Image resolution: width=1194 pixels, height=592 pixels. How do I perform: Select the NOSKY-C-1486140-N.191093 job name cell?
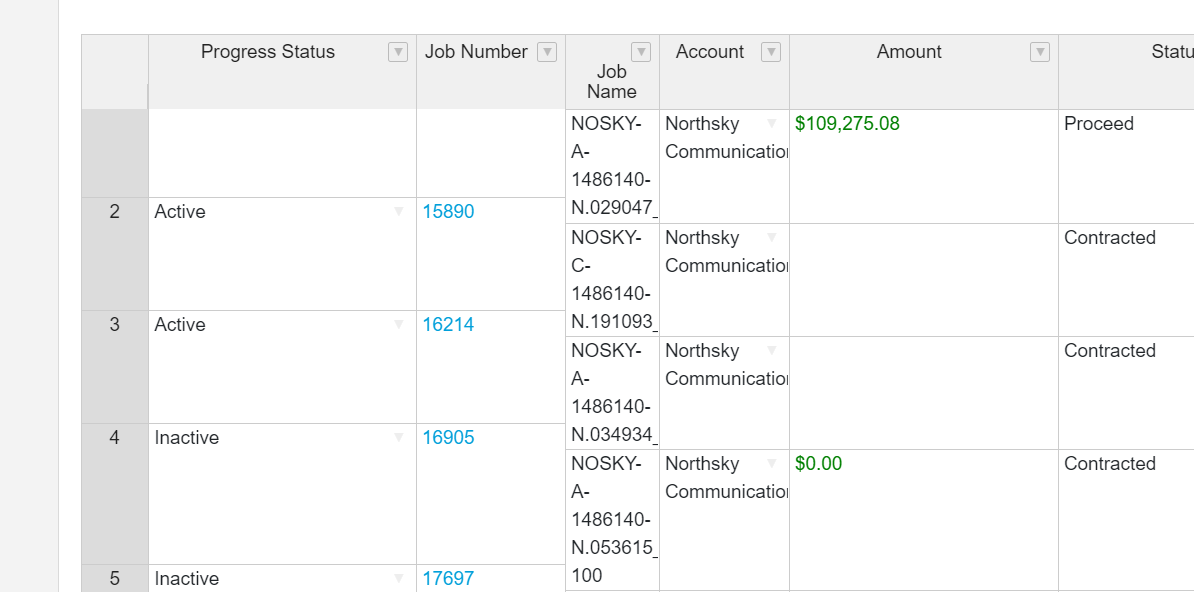[611, 280]
